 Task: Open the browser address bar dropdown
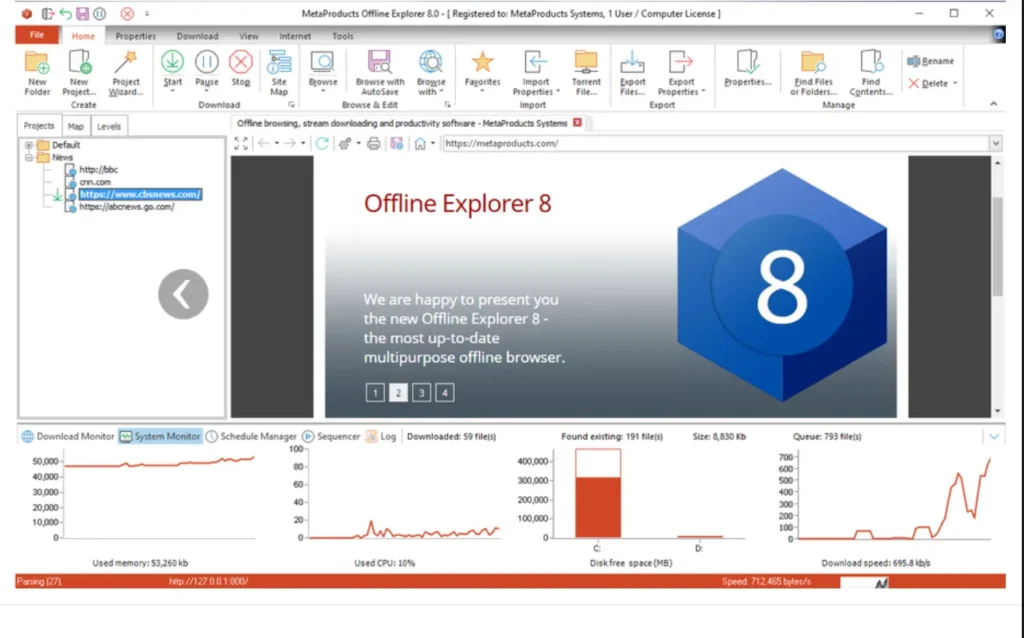tap(995, 143)
